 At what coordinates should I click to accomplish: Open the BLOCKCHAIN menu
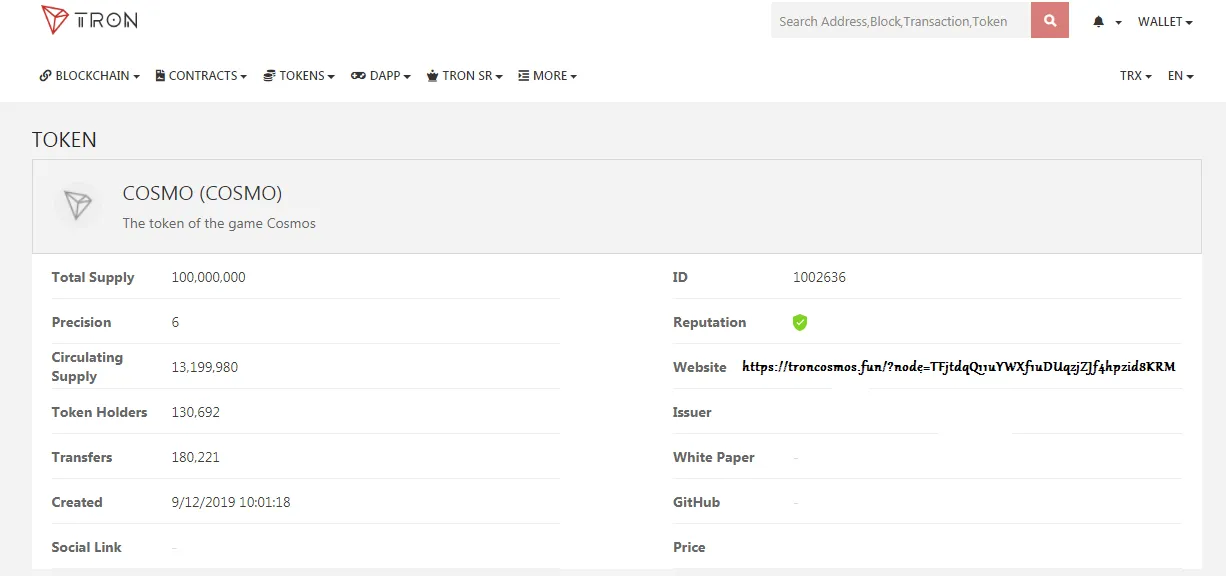point(90,76)
